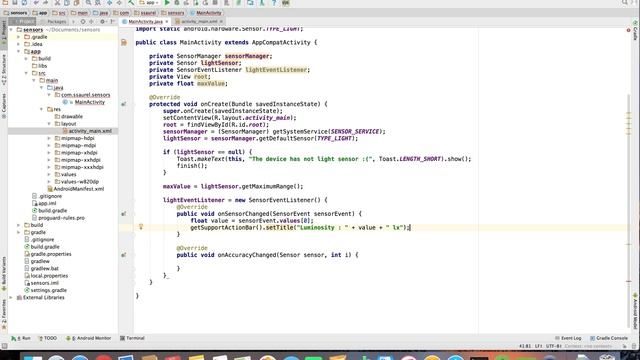Open the Terminal tab
This screenshot has height=360, width=640.
pyautogui.click(x=132, y=338)
